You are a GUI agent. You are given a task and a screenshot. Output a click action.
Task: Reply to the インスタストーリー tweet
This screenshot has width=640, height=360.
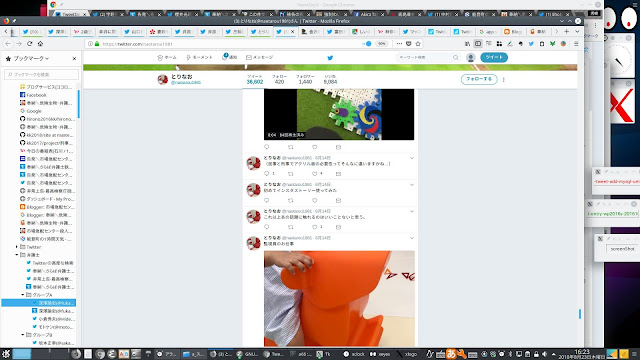pos(267,200)
